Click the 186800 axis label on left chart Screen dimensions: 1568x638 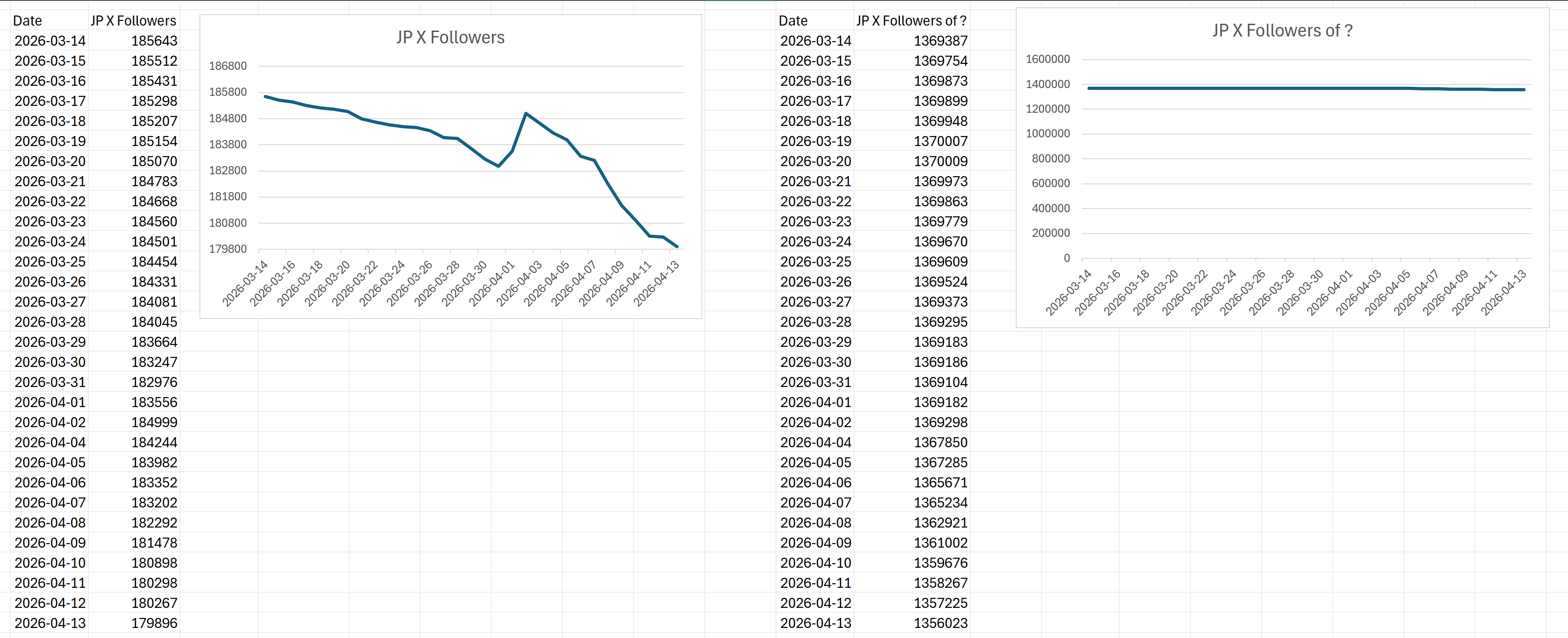click(228, 66)
